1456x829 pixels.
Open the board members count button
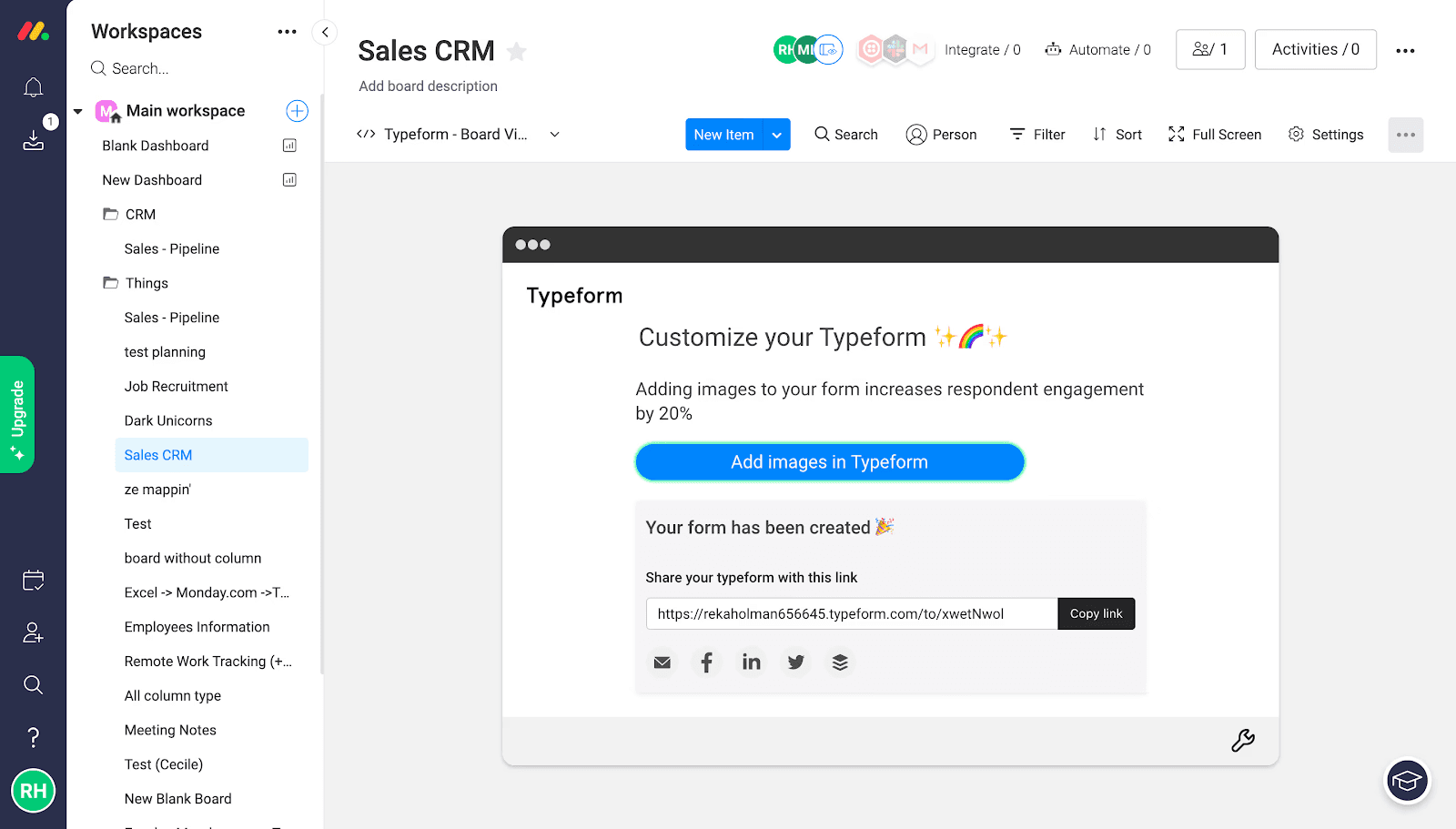(1210, 49)
